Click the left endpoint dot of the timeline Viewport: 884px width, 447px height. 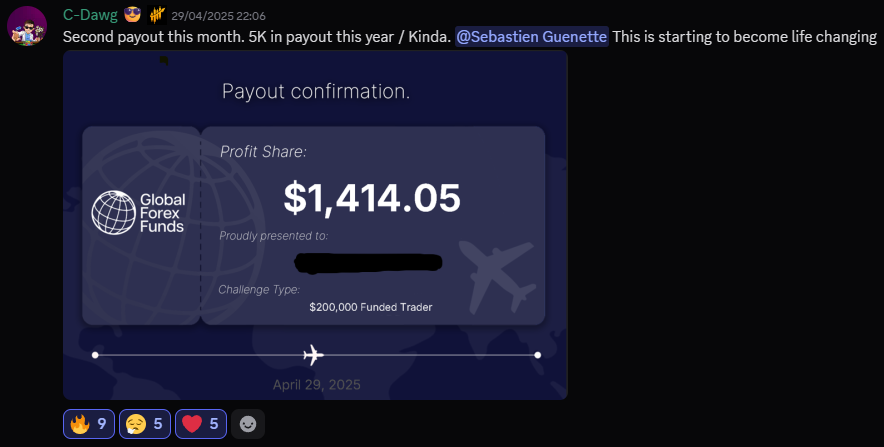95,355
